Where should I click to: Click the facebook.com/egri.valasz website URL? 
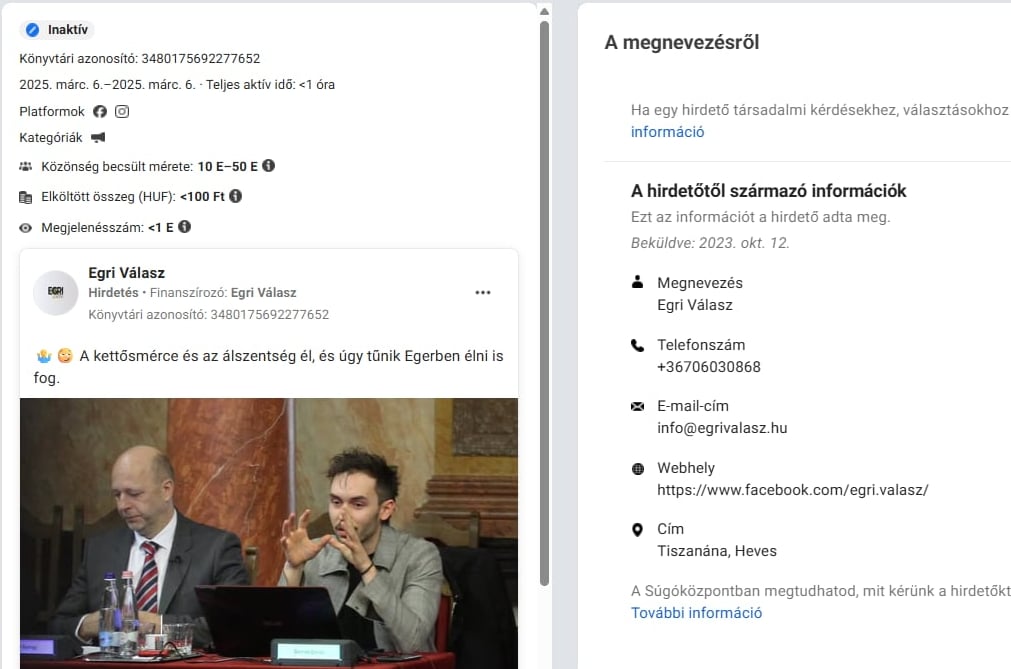[x=792, y=490]
